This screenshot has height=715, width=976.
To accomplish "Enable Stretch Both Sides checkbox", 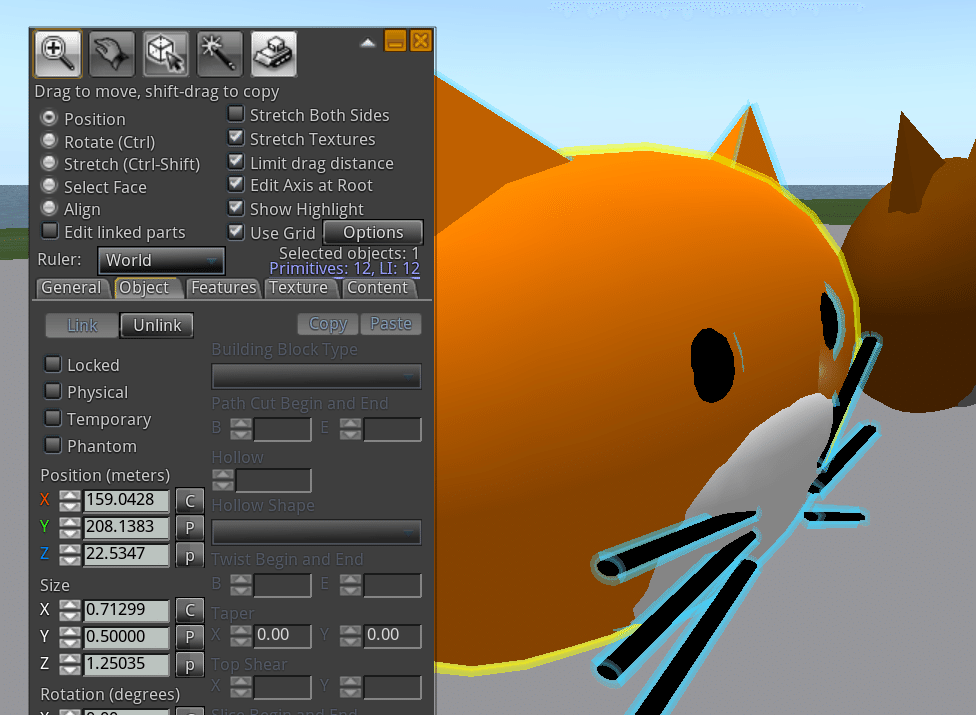I will (x=236, y=114).
